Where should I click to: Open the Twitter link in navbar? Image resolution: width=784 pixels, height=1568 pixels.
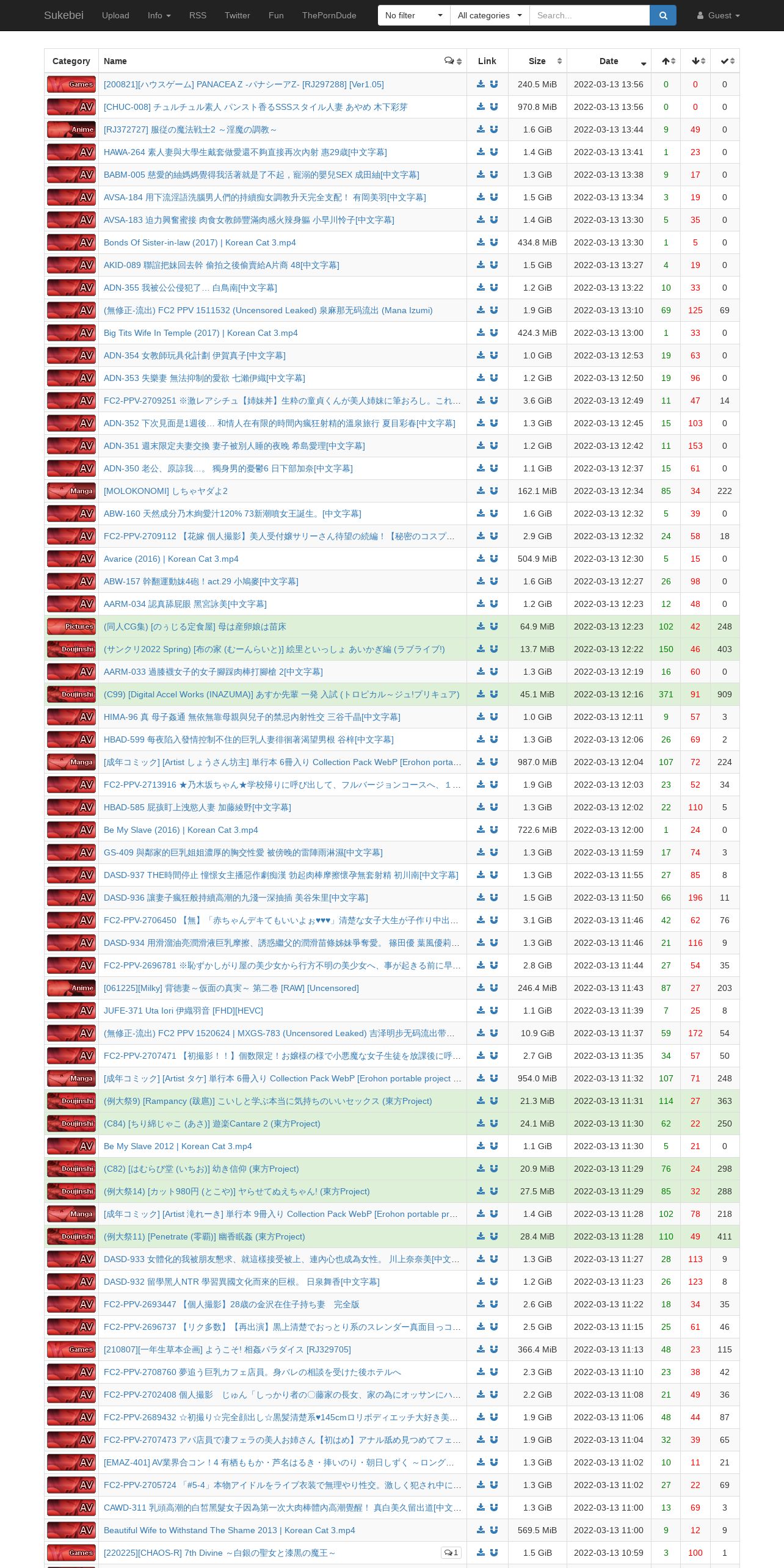pyautogui.click(x=238, y=15)
